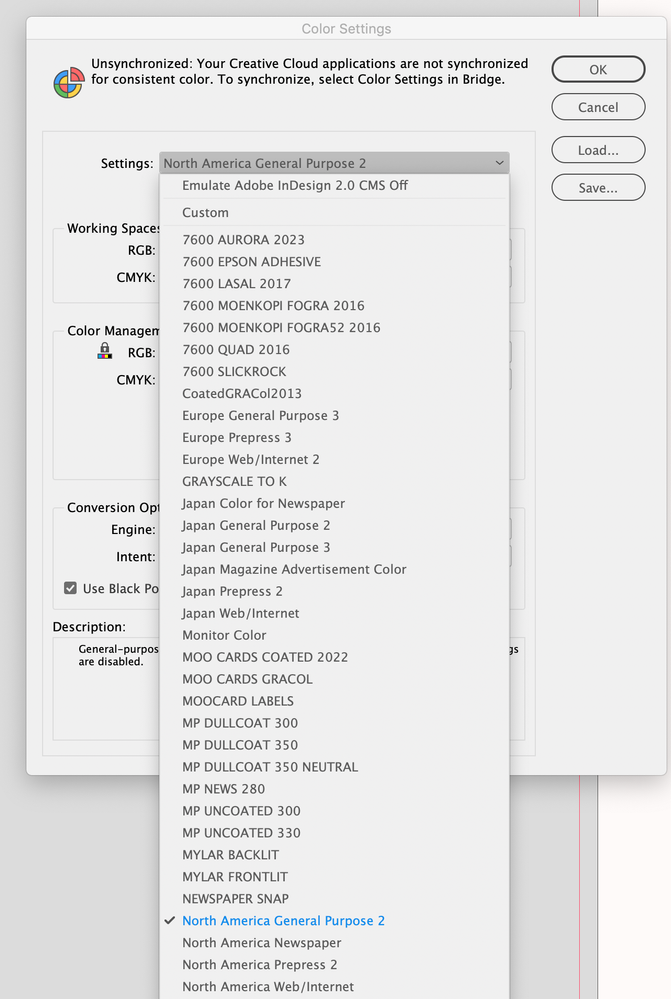Screen dimensions: 671x999
Task: Pick 7600 AURORA 2023 preset
Action: point(334,240)
